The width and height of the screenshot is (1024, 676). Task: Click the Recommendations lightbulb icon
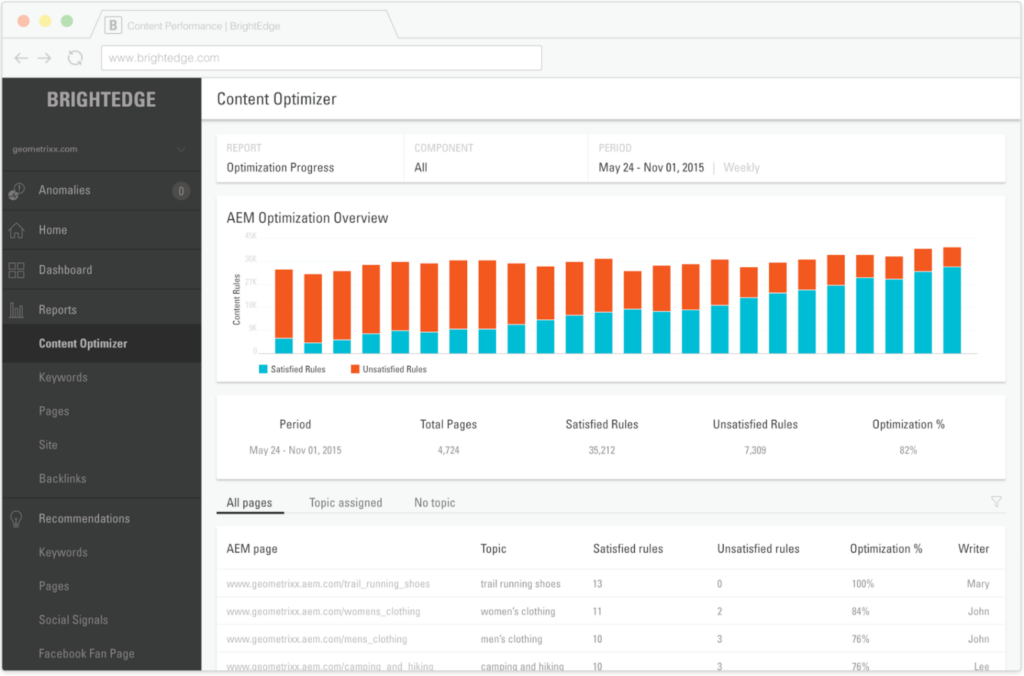(x=17, y=518)
